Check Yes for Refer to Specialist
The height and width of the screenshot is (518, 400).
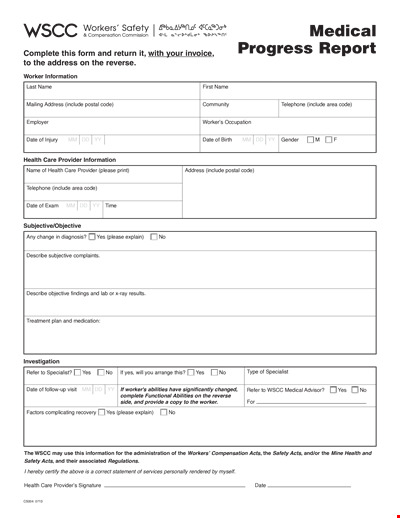(x=77, y=372)
